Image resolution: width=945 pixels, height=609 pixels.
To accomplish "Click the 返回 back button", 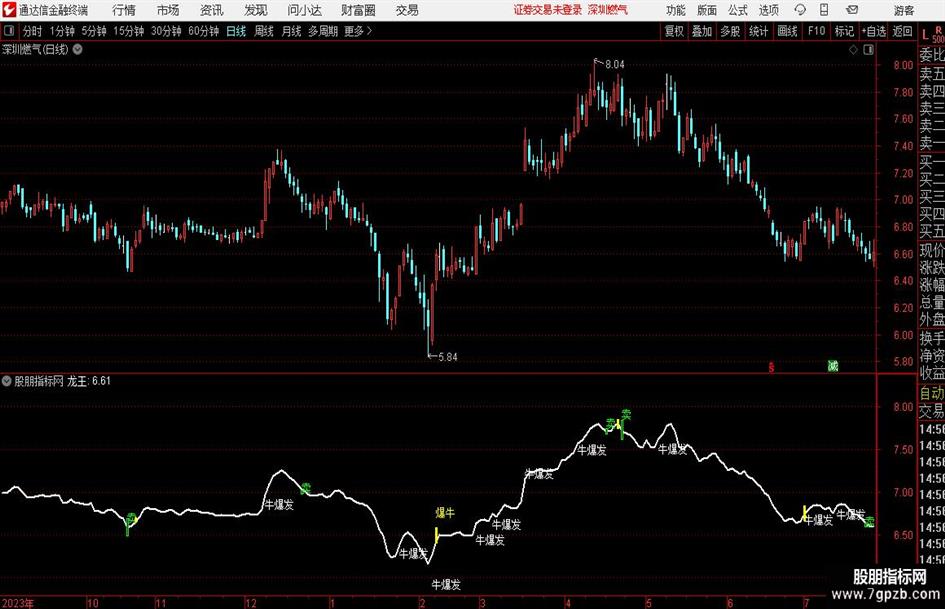I will click(902, 31).
